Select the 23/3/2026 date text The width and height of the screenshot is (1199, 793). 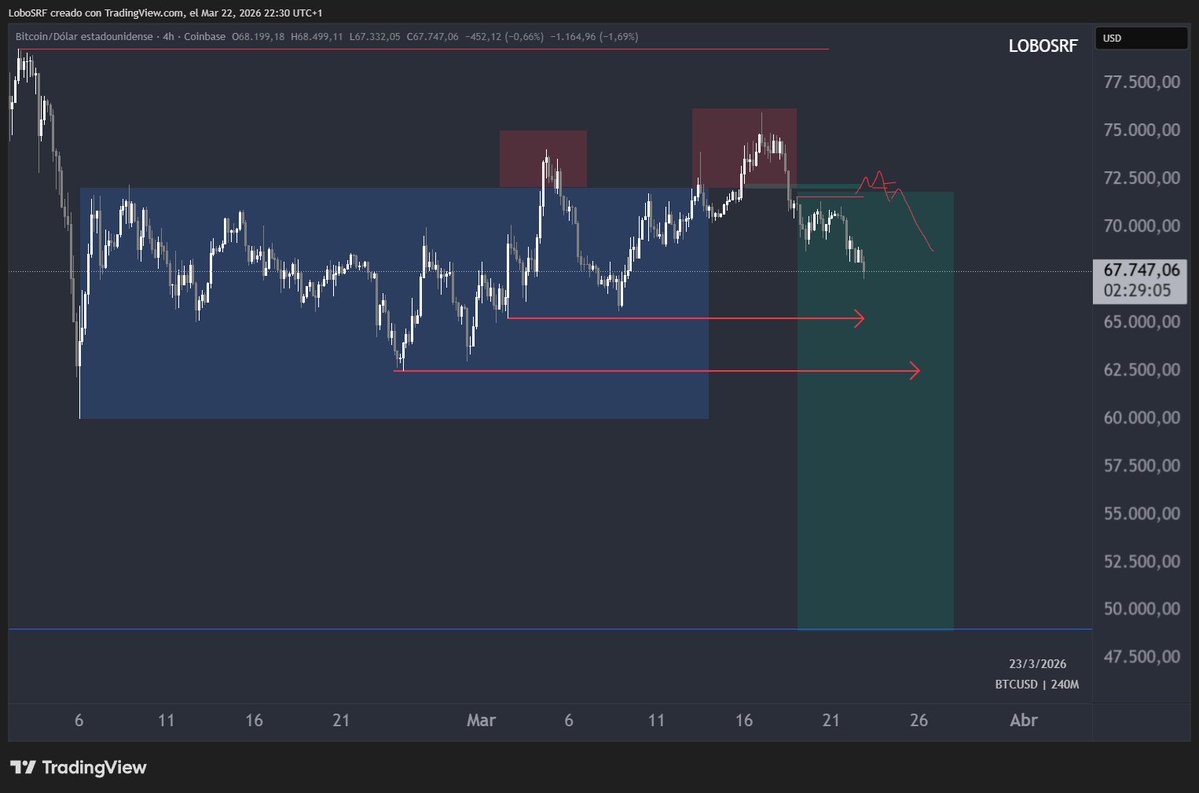tap(1037, 664)
